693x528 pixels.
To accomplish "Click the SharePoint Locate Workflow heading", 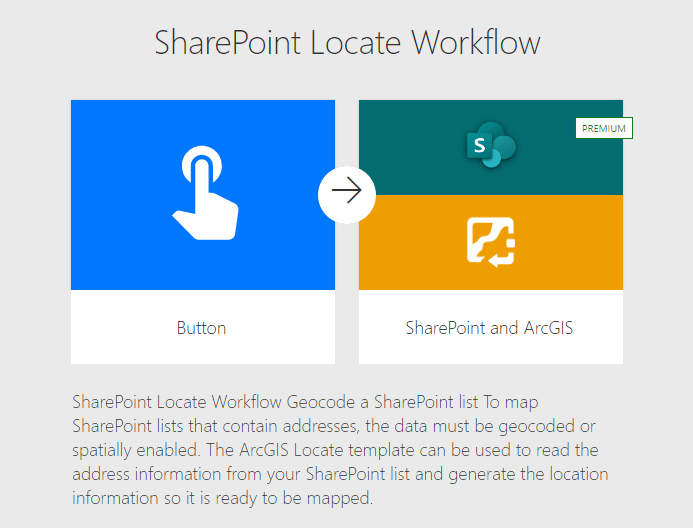I will [347, 42].
